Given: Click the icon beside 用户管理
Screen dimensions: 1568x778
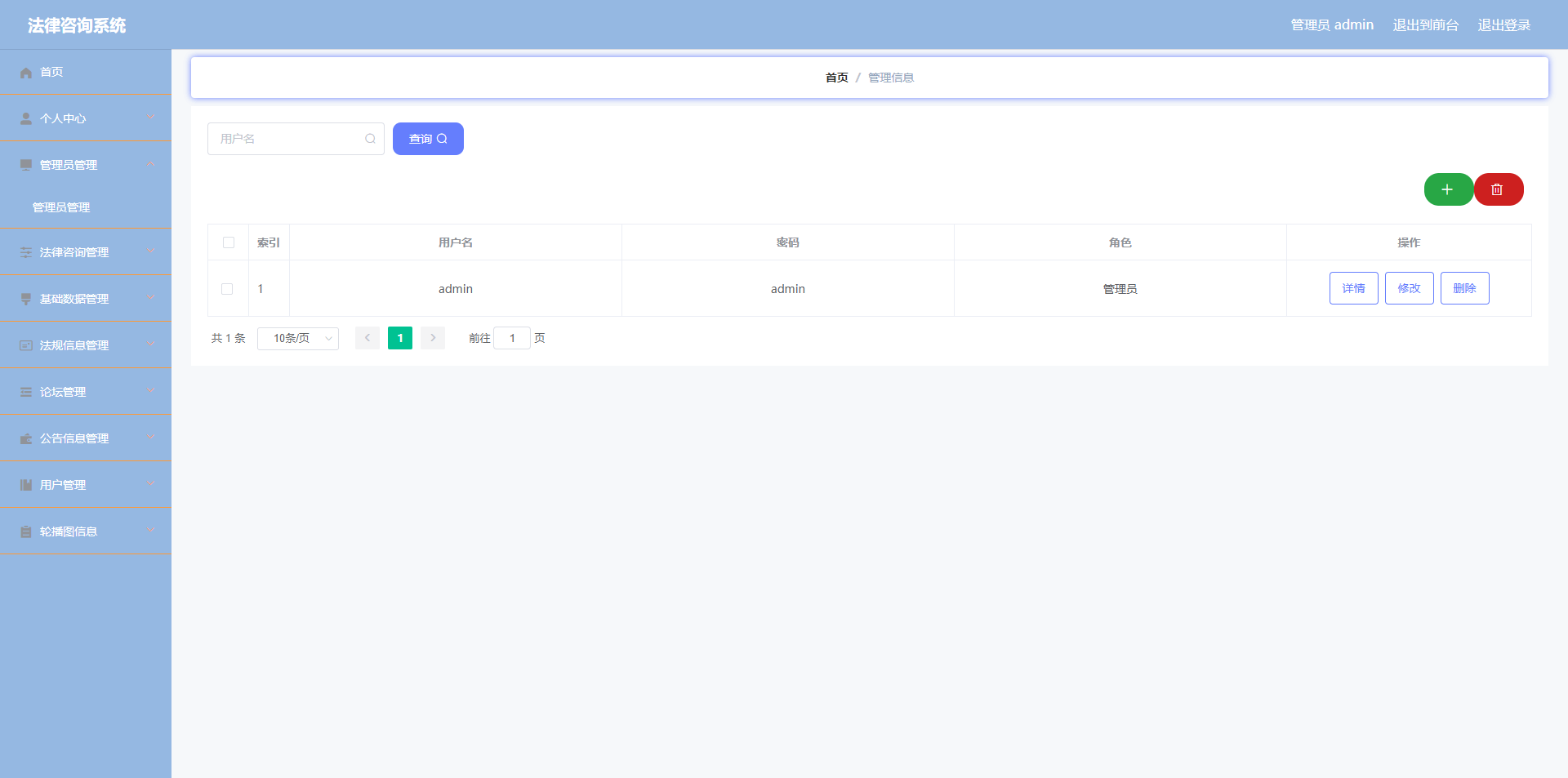Looking at the screenshot, I should tap(26, 486).
